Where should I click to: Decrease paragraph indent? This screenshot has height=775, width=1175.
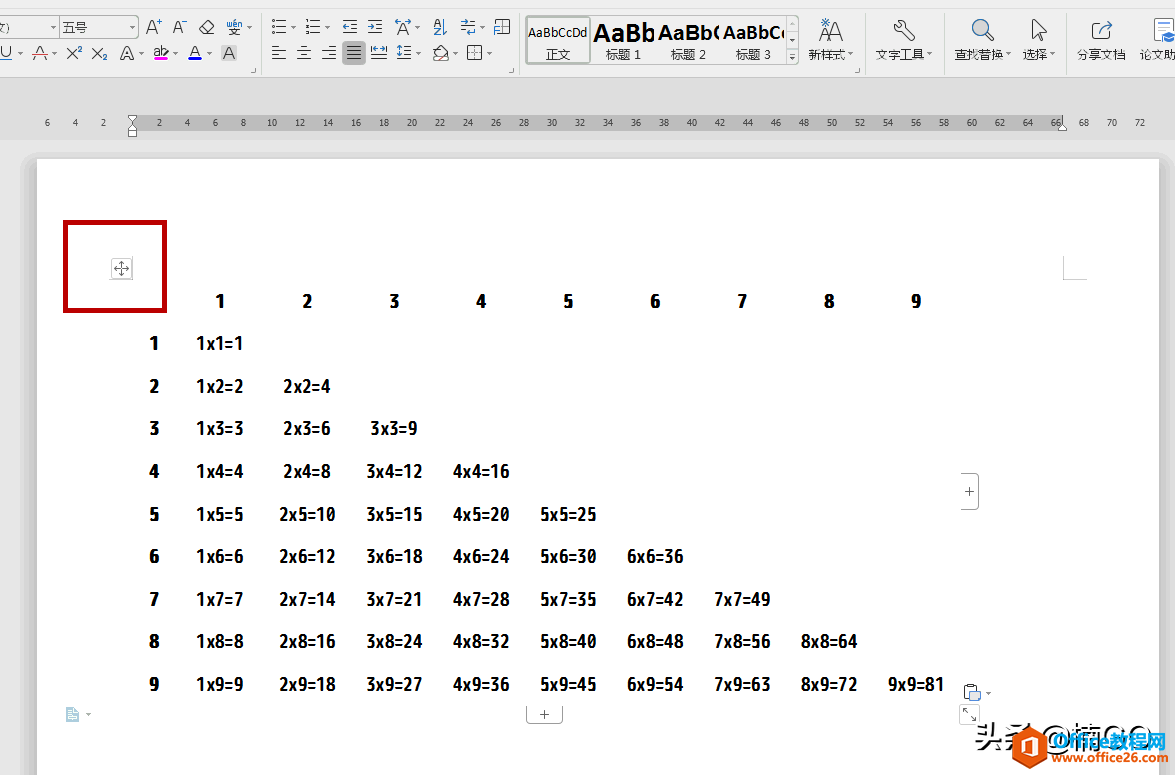350,28
